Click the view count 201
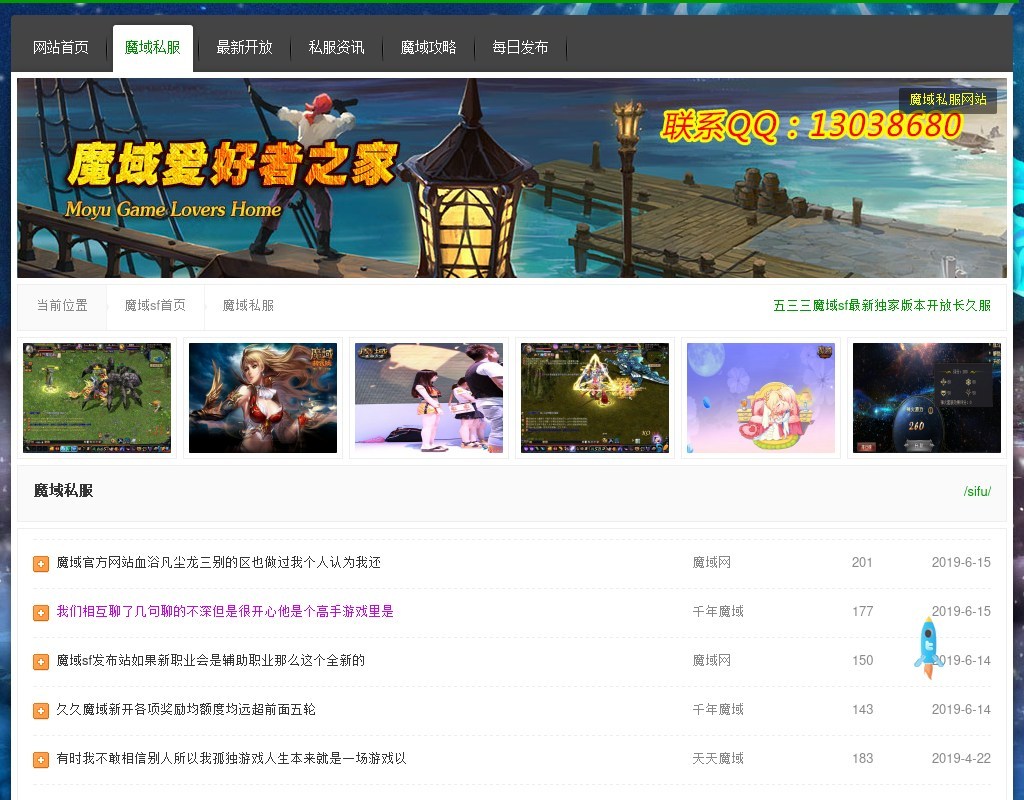Image resolution: width=1024 pixels, height=800 pixels. tap(862, 562)
